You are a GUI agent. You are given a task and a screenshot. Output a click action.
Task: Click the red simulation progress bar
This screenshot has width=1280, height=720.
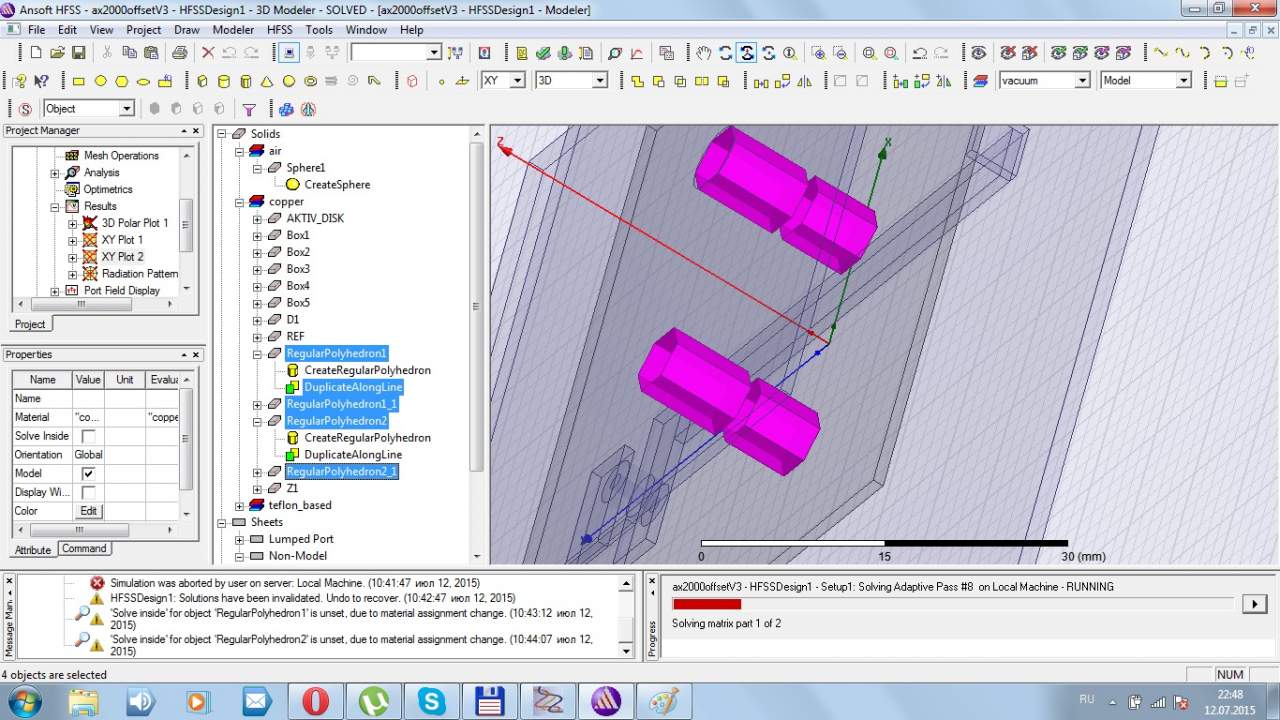click(707, 604)
